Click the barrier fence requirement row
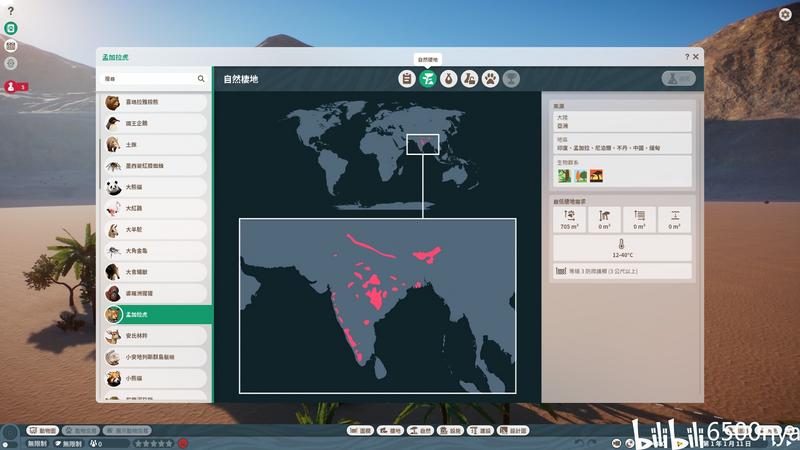Image resolution: width=800 pixels, height=450 pixels. pyautogui.click(x=622, y=271)
